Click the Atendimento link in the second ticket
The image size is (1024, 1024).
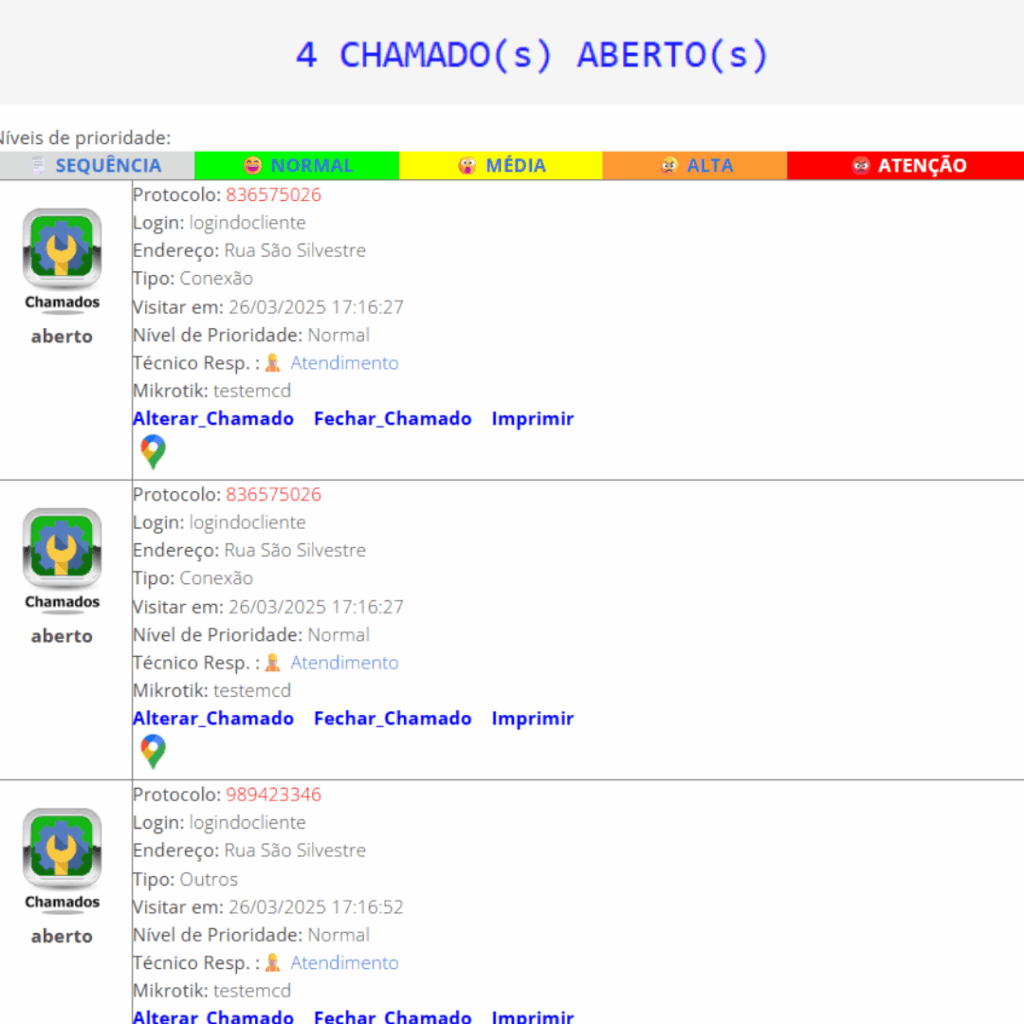(x=344, y=663)
